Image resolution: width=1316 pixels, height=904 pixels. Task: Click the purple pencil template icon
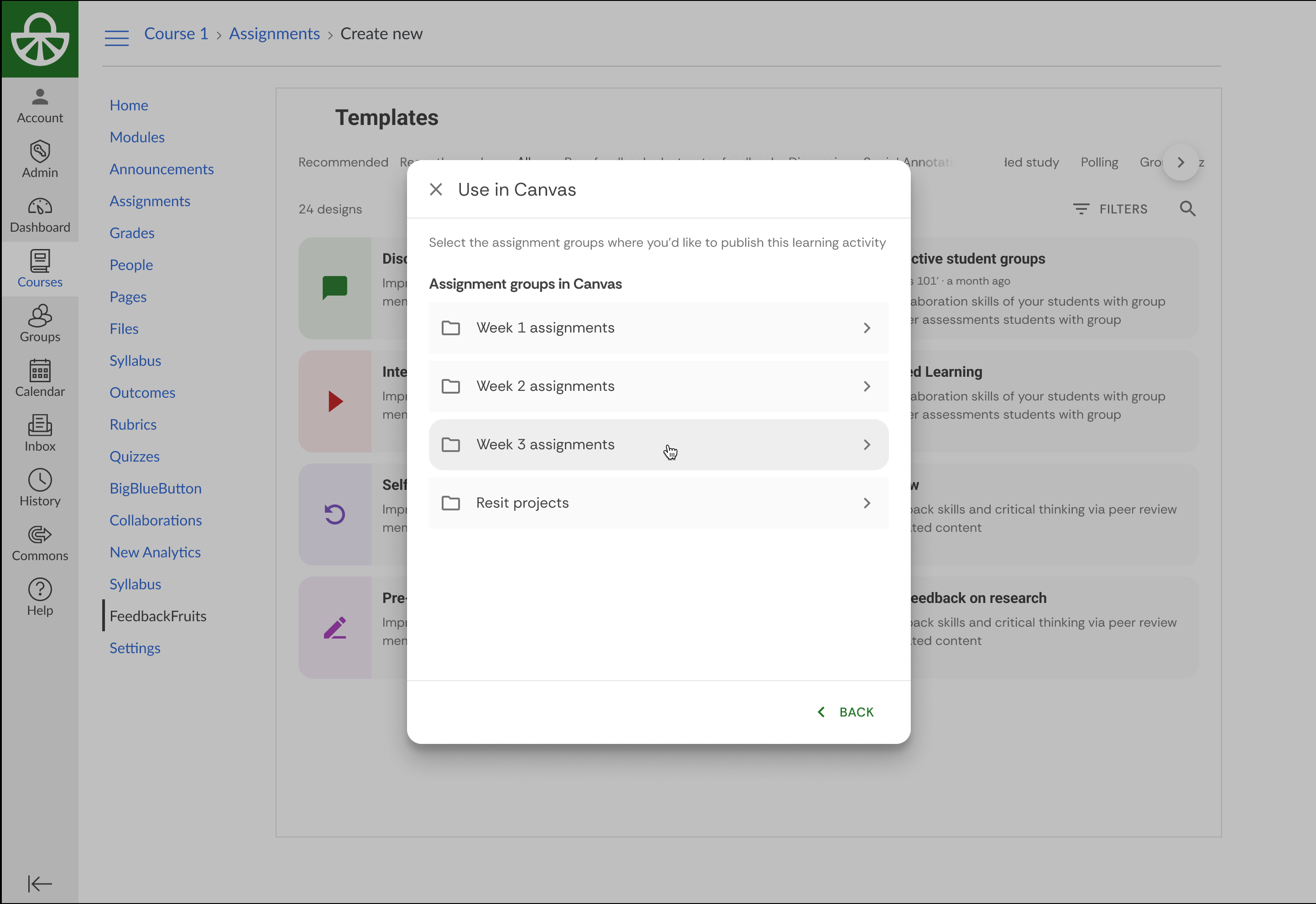tap(335, 628)
